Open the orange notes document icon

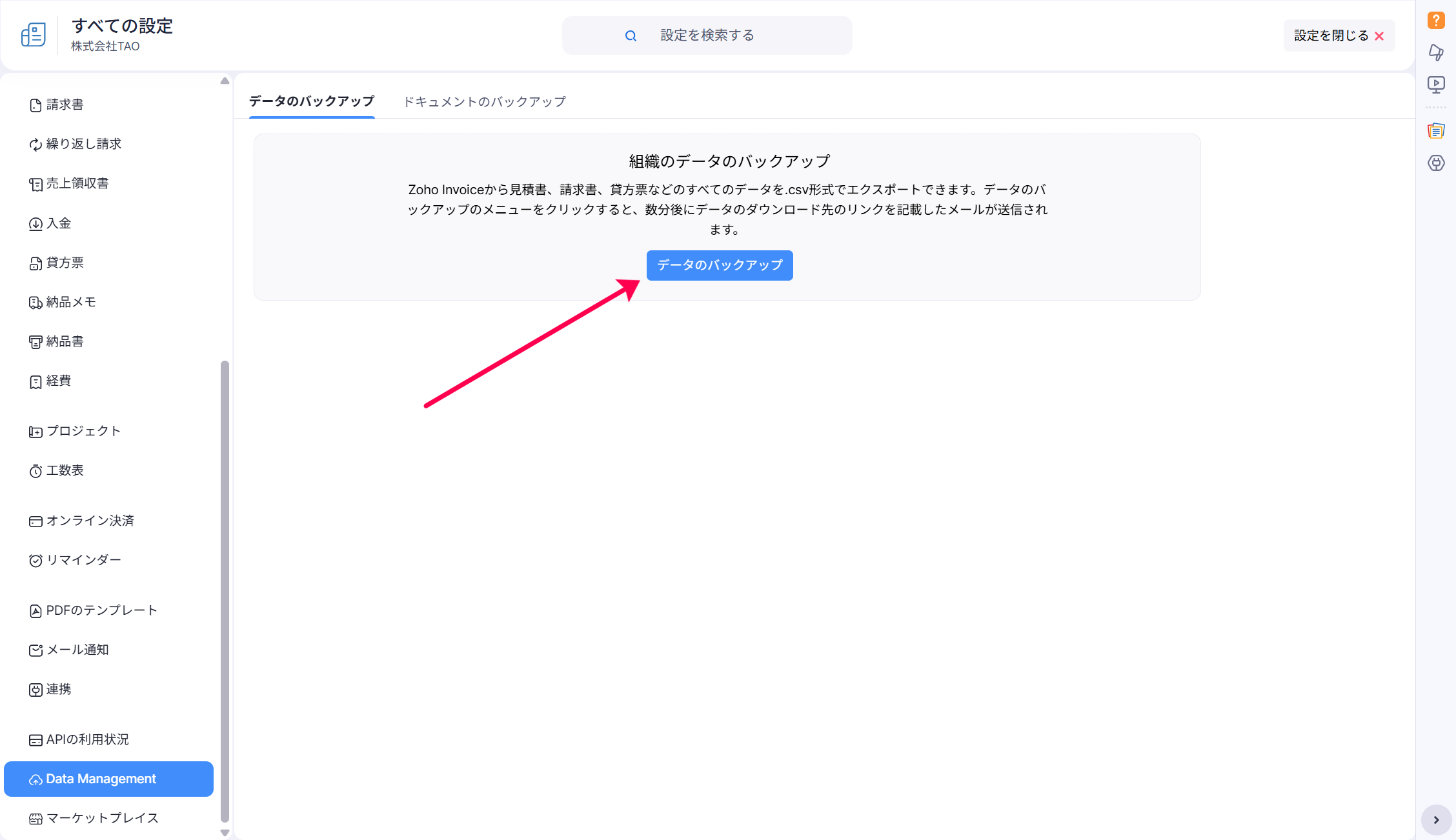pyautogui.click(x=1435, y=131)
